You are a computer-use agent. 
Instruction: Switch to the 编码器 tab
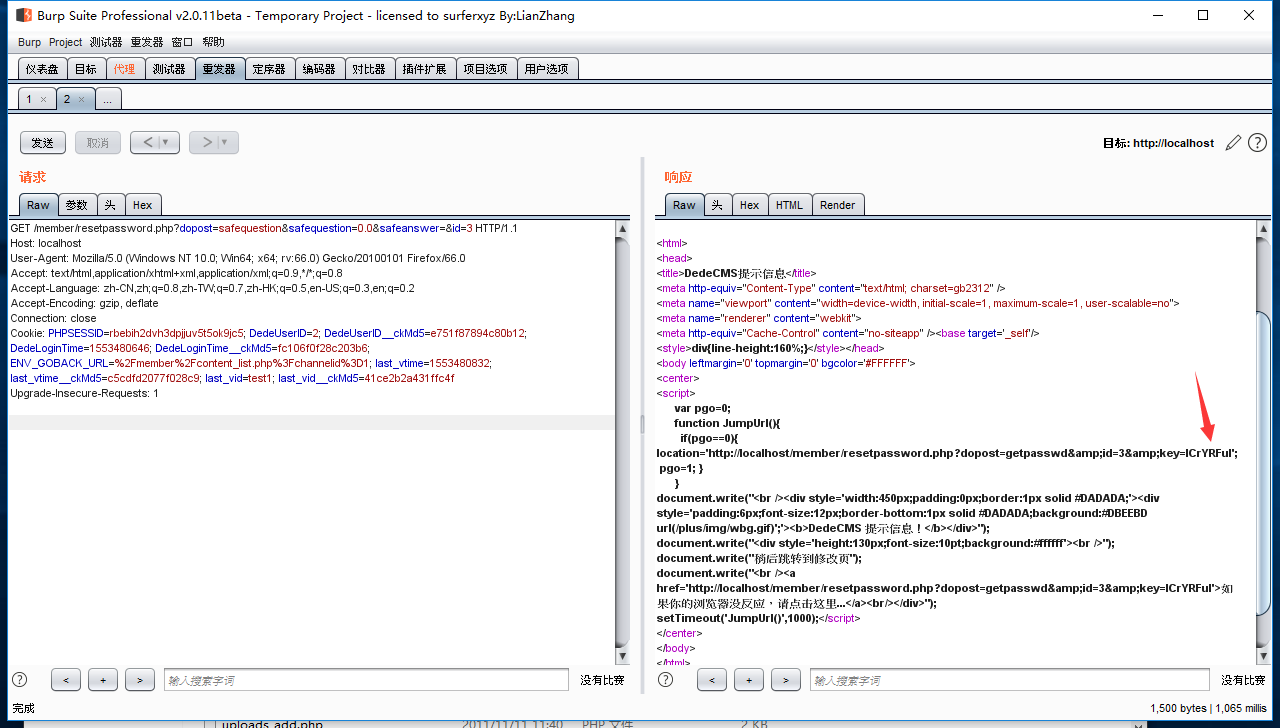[319, 69]
